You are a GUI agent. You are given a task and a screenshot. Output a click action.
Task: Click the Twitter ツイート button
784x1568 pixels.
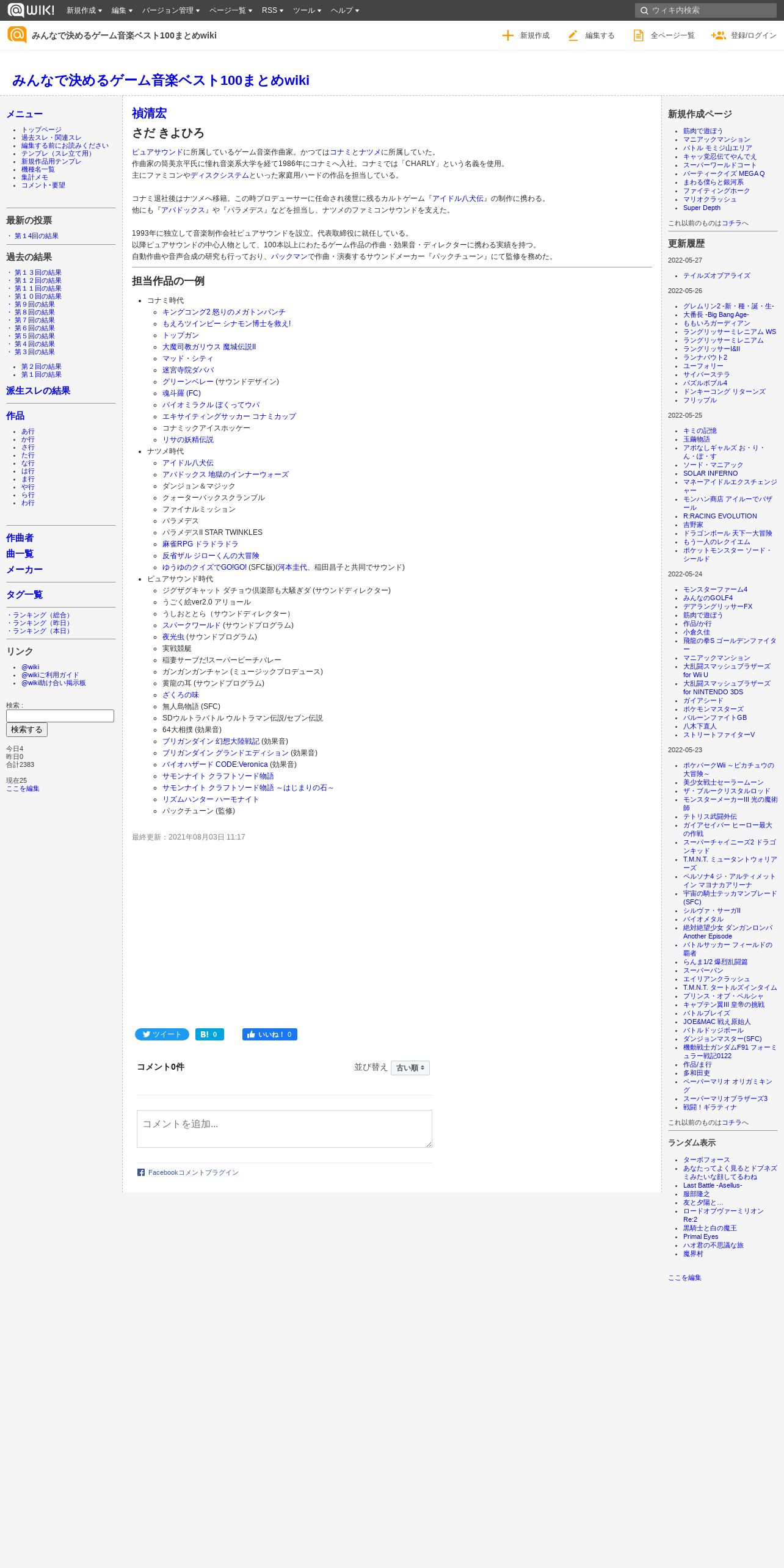(x=162, y=1034)
